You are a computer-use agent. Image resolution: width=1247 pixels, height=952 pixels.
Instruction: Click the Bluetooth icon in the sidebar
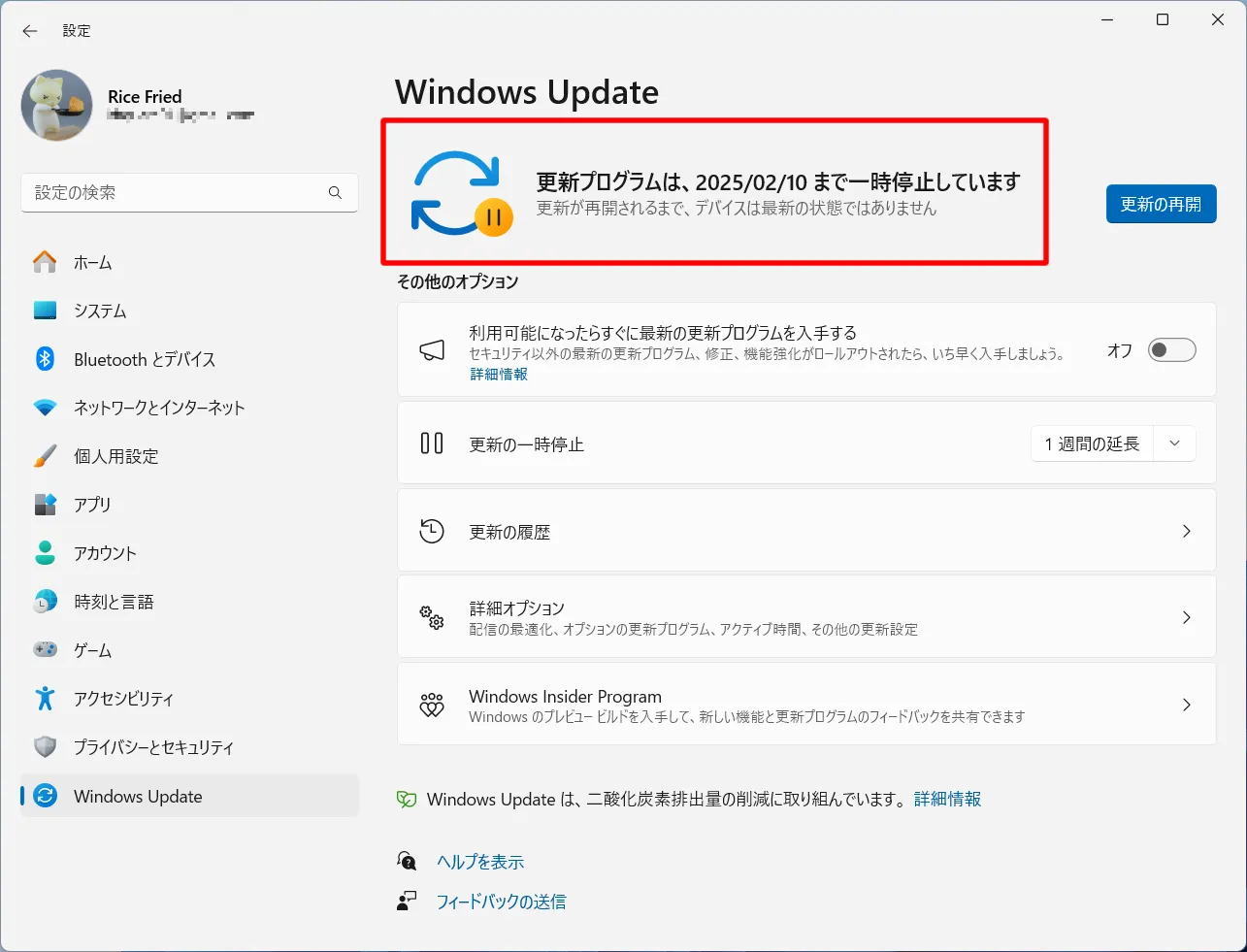tap(45, 359)
